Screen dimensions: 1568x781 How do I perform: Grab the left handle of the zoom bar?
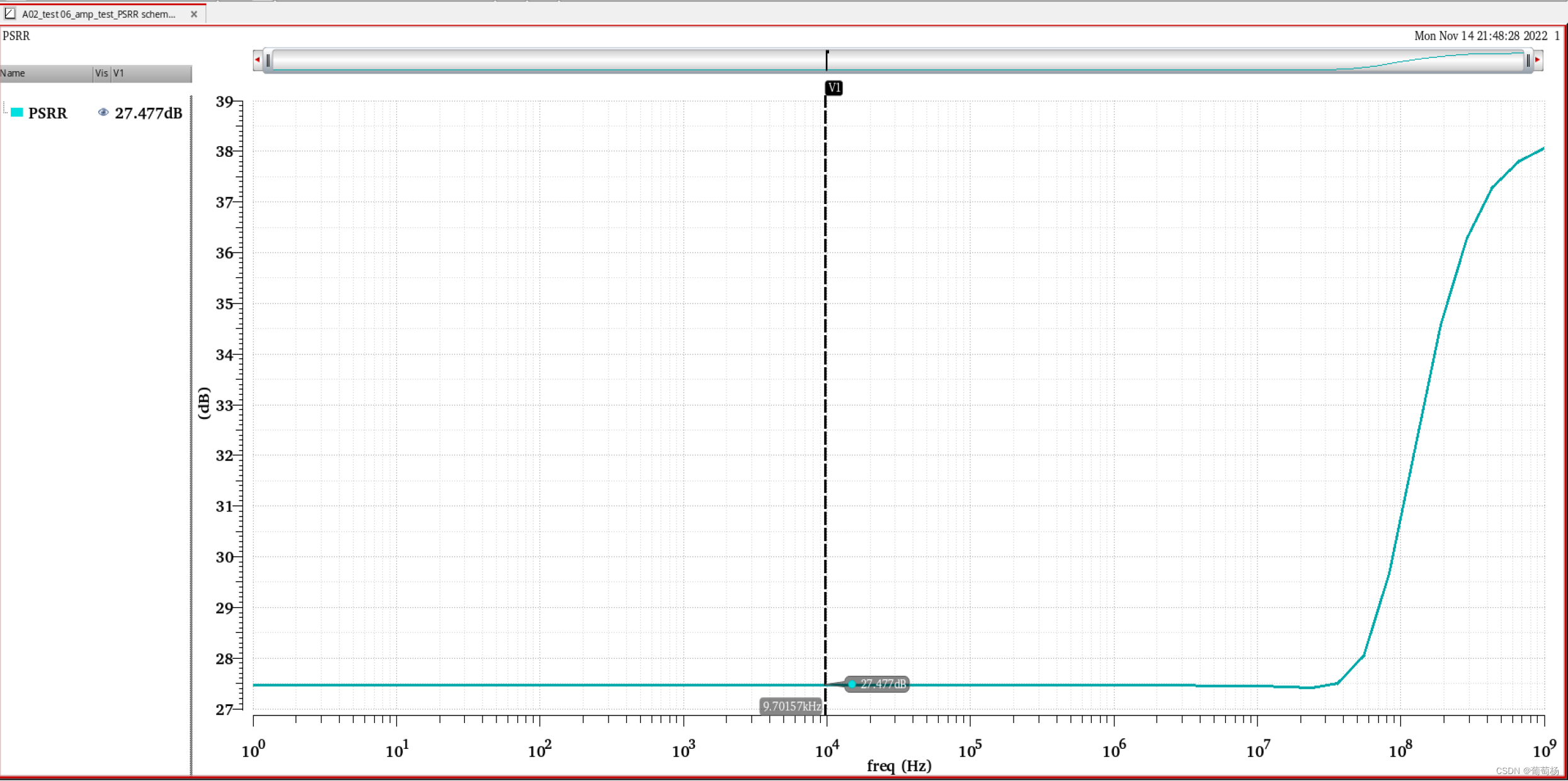268,60
